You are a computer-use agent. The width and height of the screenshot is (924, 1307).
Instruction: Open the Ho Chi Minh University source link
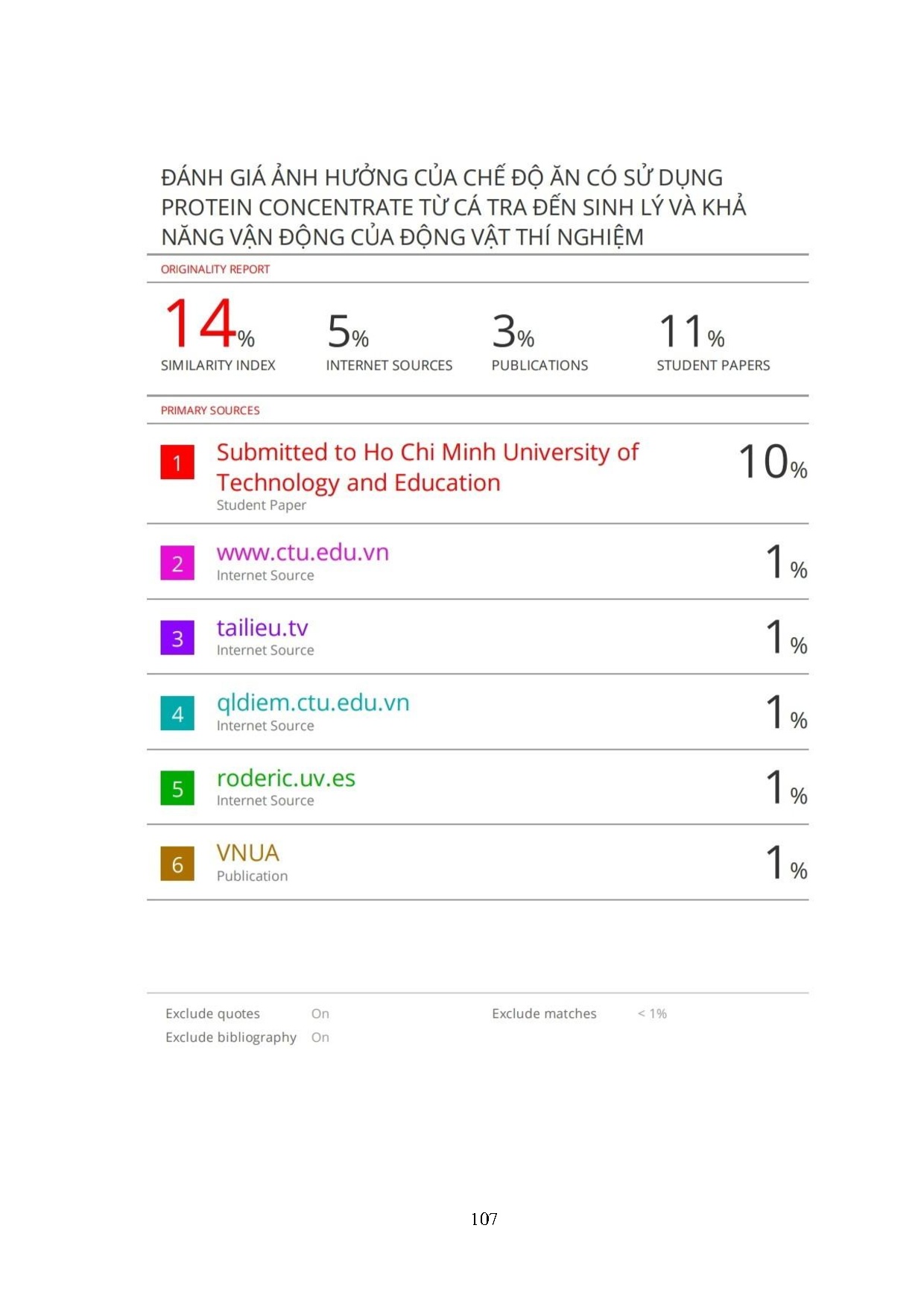click(x=427, y=467)
